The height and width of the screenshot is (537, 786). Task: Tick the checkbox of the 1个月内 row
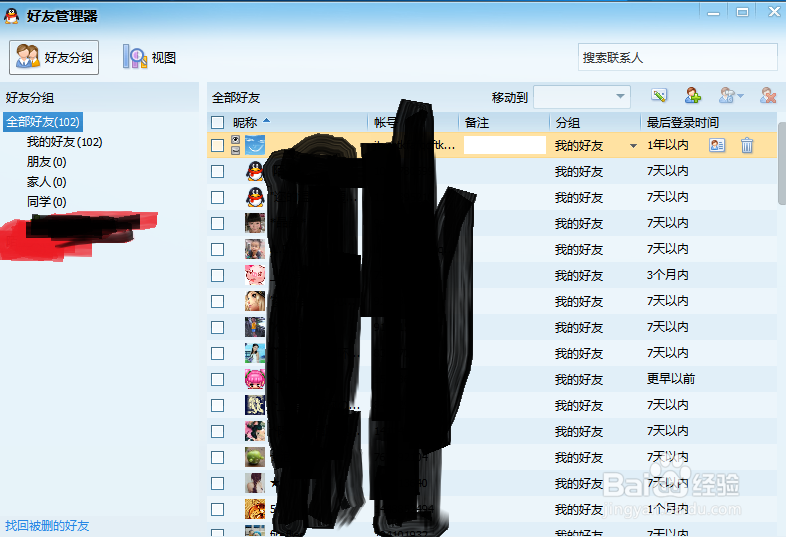pos(218,509)
